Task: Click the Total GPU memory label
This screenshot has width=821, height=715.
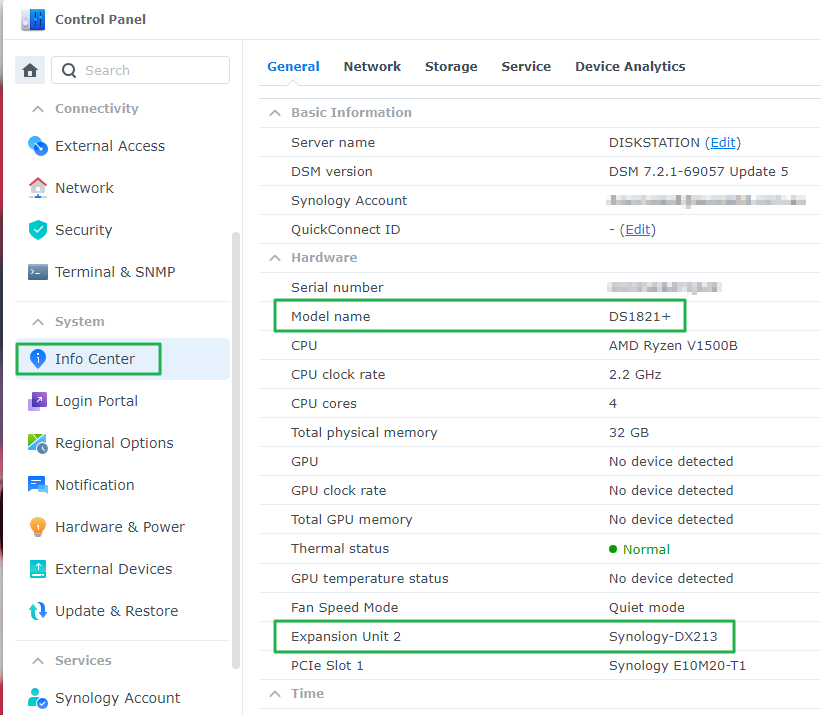Action: [352, 520]
